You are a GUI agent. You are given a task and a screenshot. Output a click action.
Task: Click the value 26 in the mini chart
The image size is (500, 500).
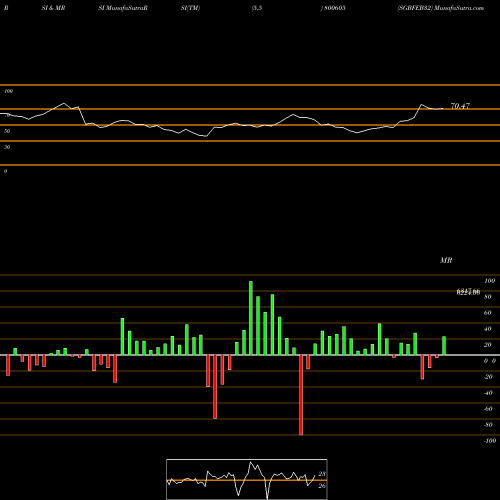[x=322, y=486]
